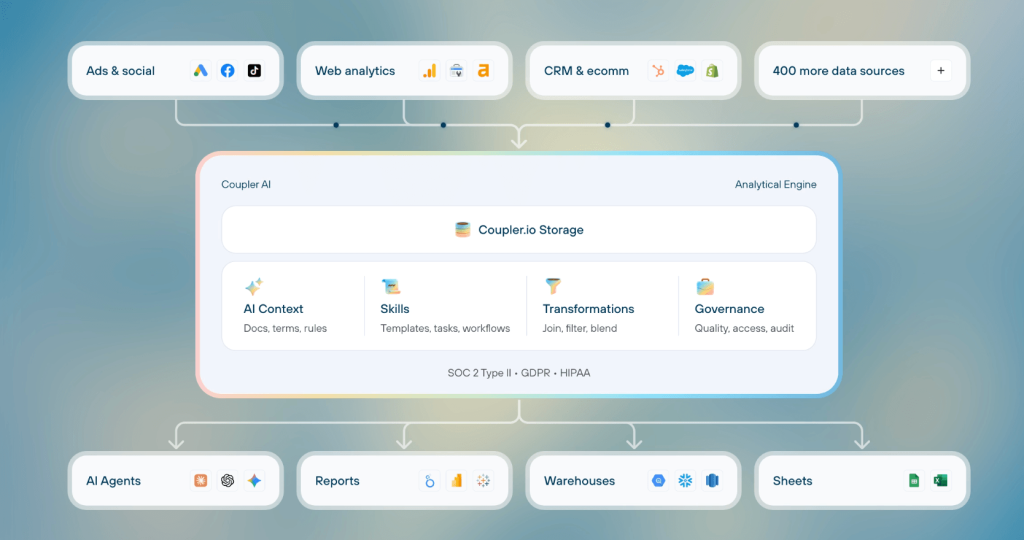Click the Transformations funnel icon
The width and height of the screenshot is (1024, 540).
553,285
